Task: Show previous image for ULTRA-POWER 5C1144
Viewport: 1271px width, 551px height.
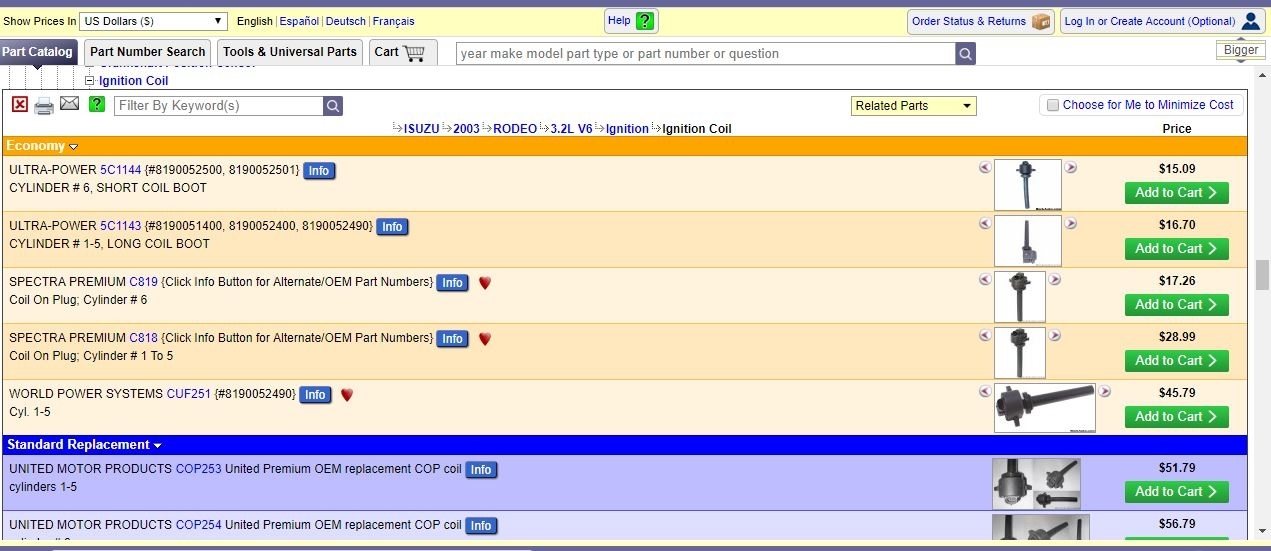Action: 985,168
